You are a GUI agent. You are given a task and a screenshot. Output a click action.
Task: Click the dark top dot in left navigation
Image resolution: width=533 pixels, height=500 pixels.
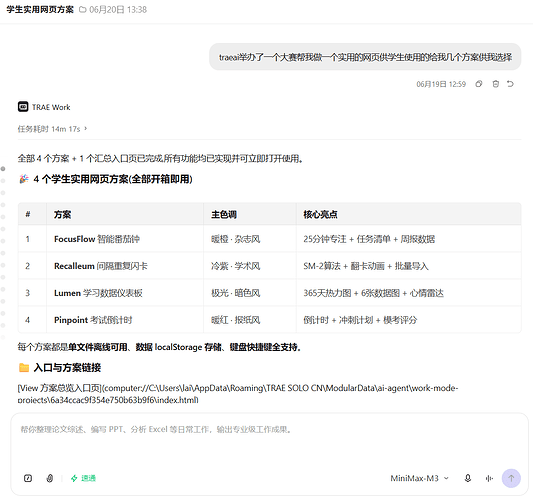[3, 169]
